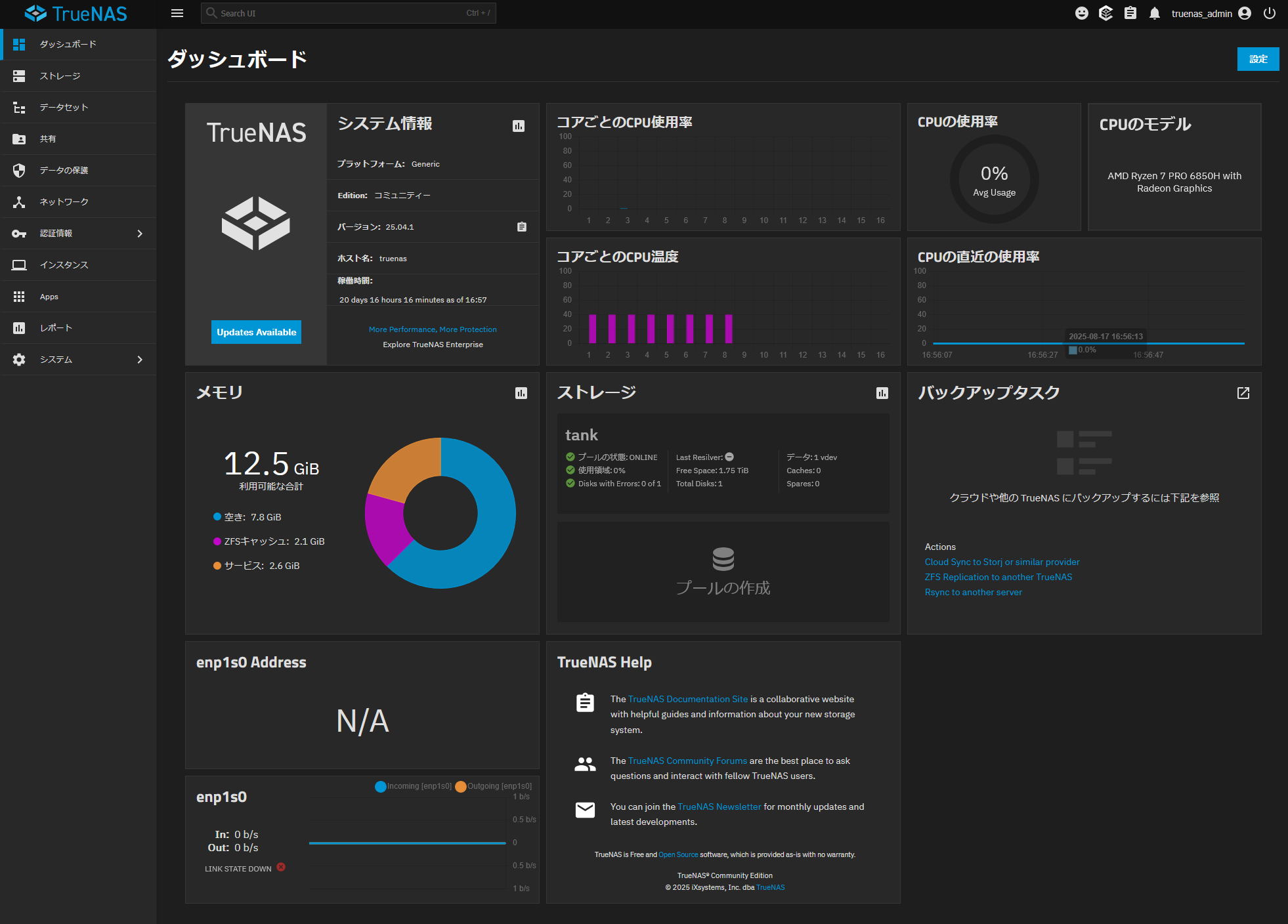Click the Network sidebar icon
The width and height of the screenshot is (1288, 924).
tap(19, 202)
